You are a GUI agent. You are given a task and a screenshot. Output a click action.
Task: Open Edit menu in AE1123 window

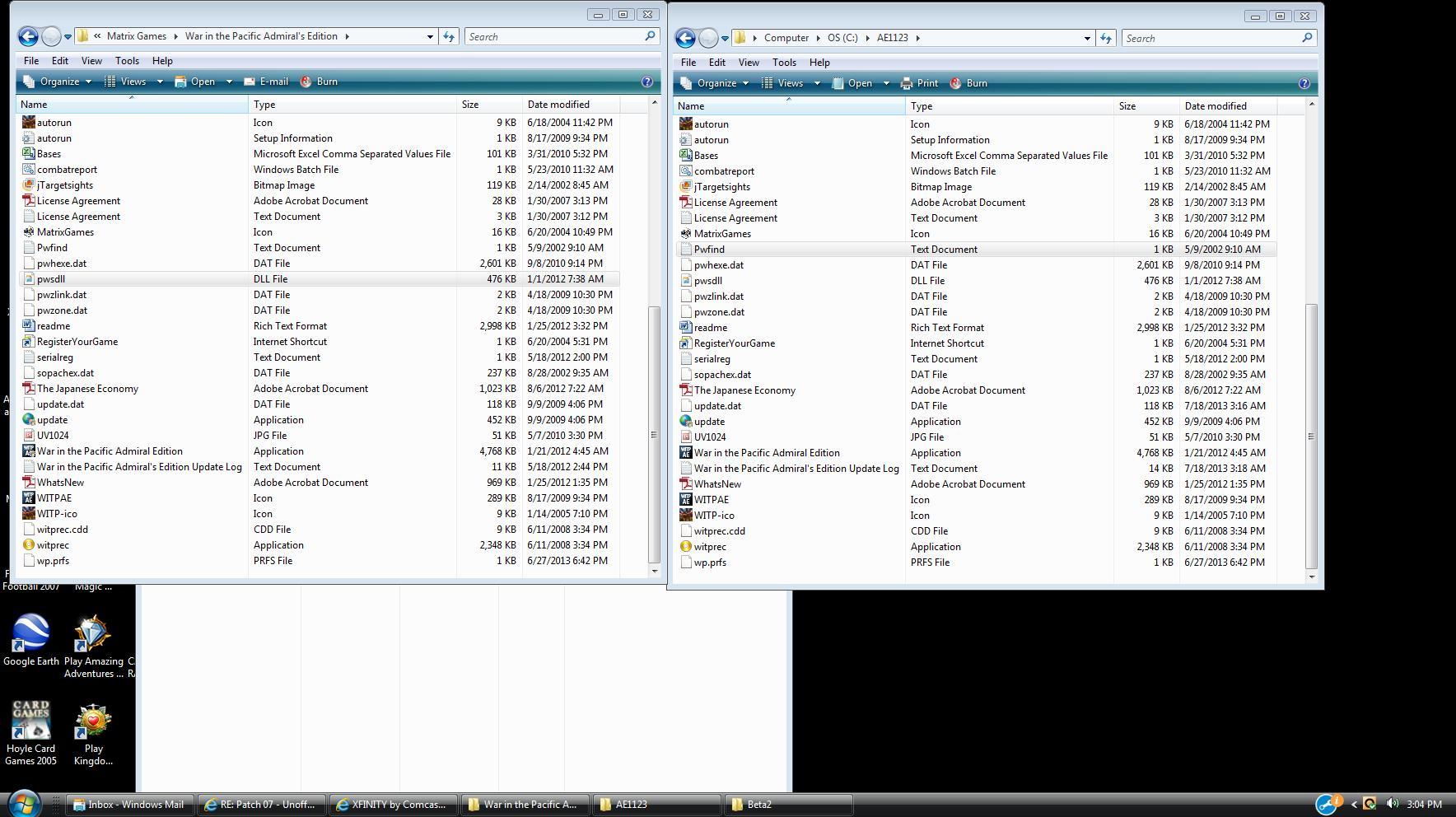coord(717,63)
